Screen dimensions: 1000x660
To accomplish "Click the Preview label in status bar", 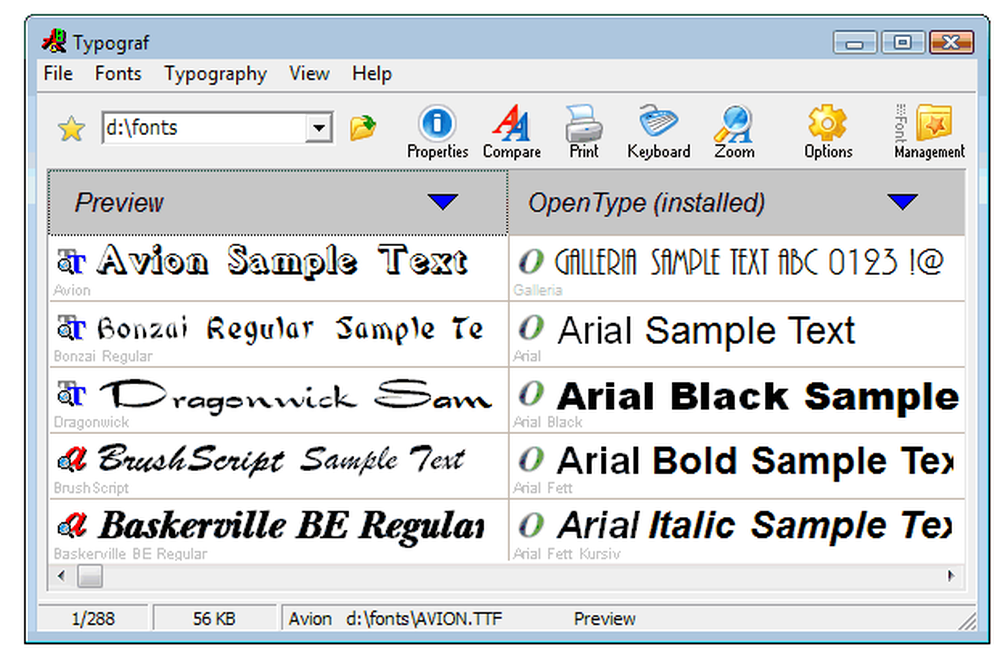I will 605,619.
